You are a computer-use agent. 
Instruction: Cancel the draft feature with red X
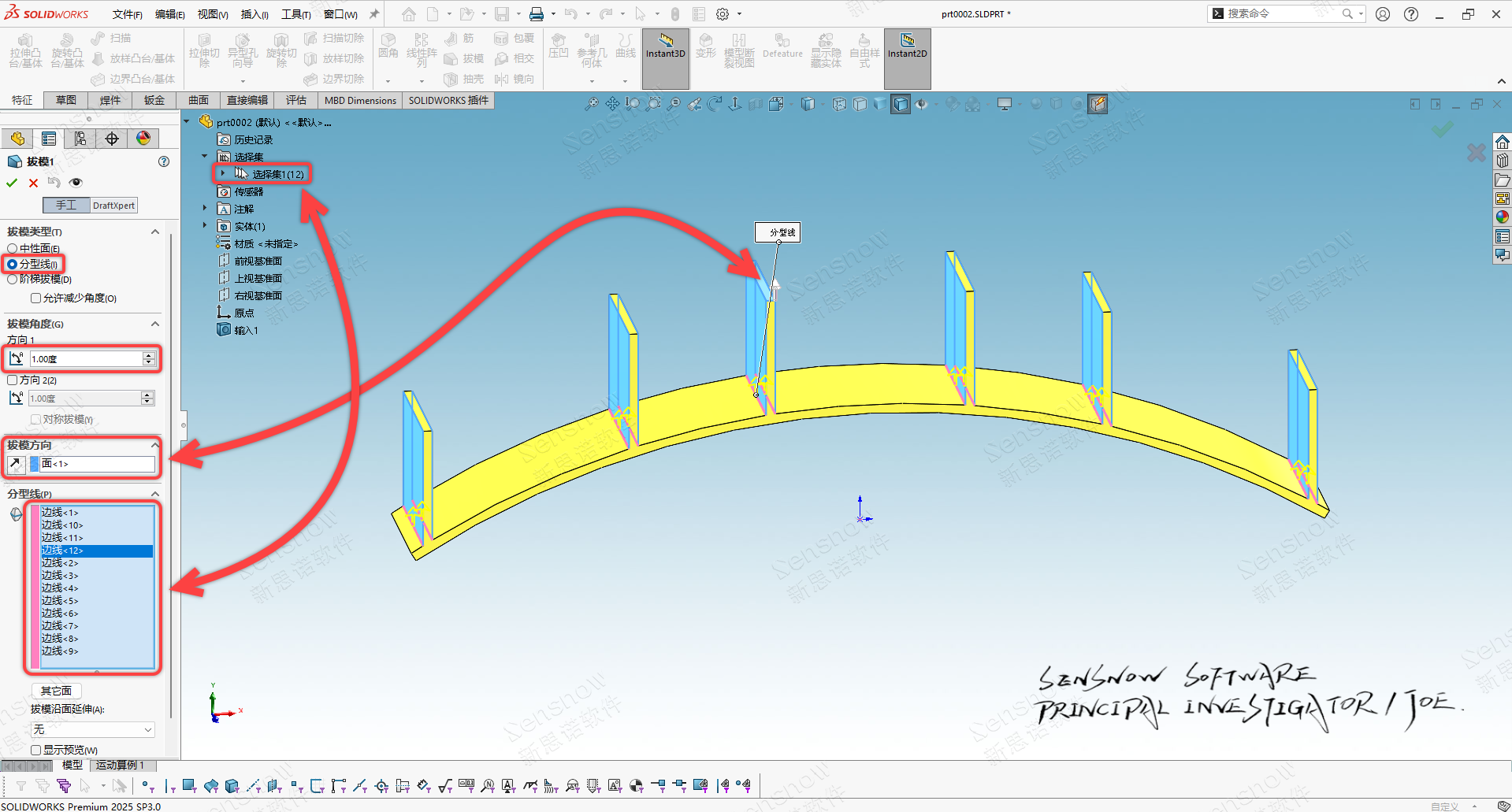tap(33, 183)
